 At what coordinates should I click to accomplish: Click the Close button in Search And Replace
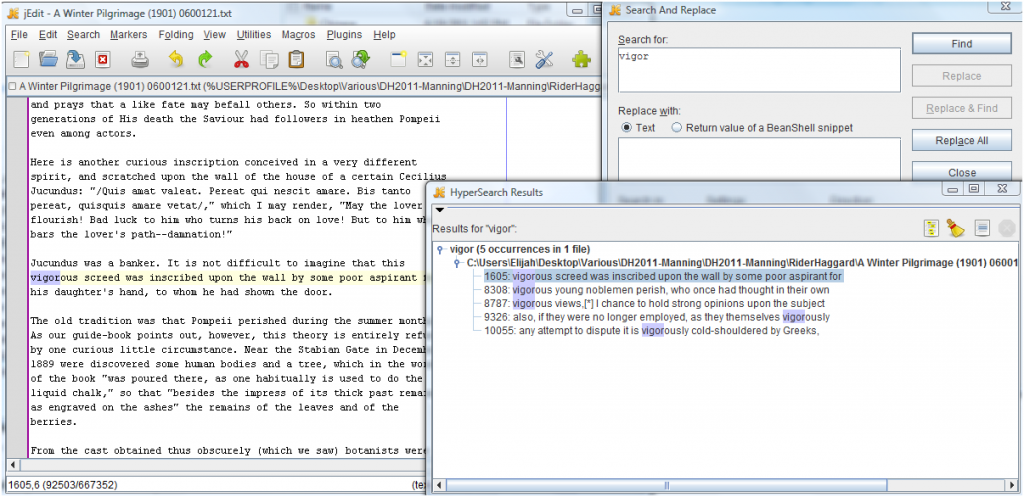tap(961, 172)
